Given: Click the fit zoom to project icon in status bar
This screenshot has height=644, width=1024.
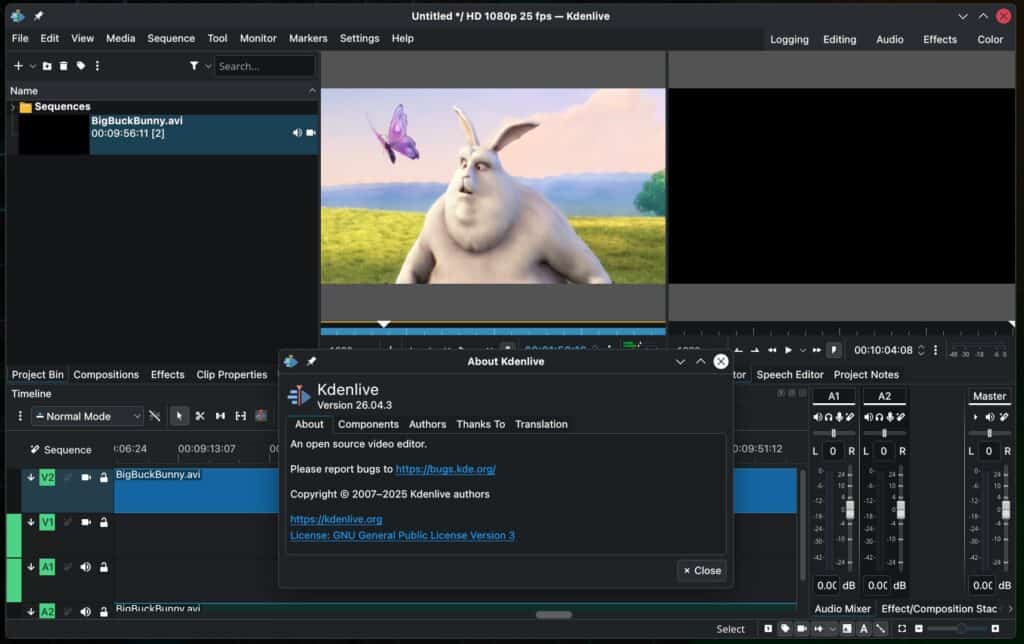Looking at the screenshot, I should pos(902,628).
